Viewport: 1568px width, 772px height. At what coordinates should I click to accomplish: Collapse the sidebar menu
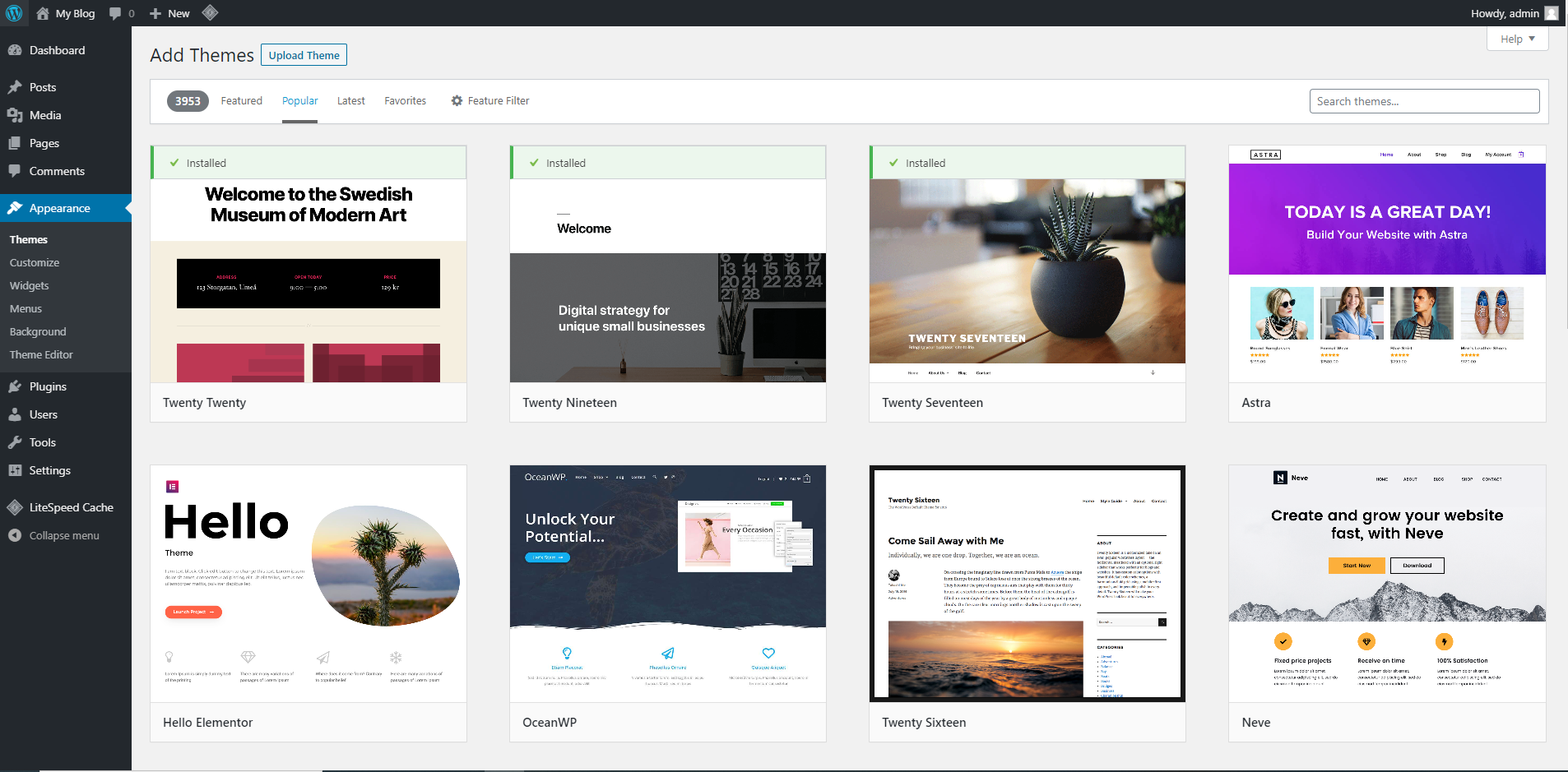[x=64, y=535]
